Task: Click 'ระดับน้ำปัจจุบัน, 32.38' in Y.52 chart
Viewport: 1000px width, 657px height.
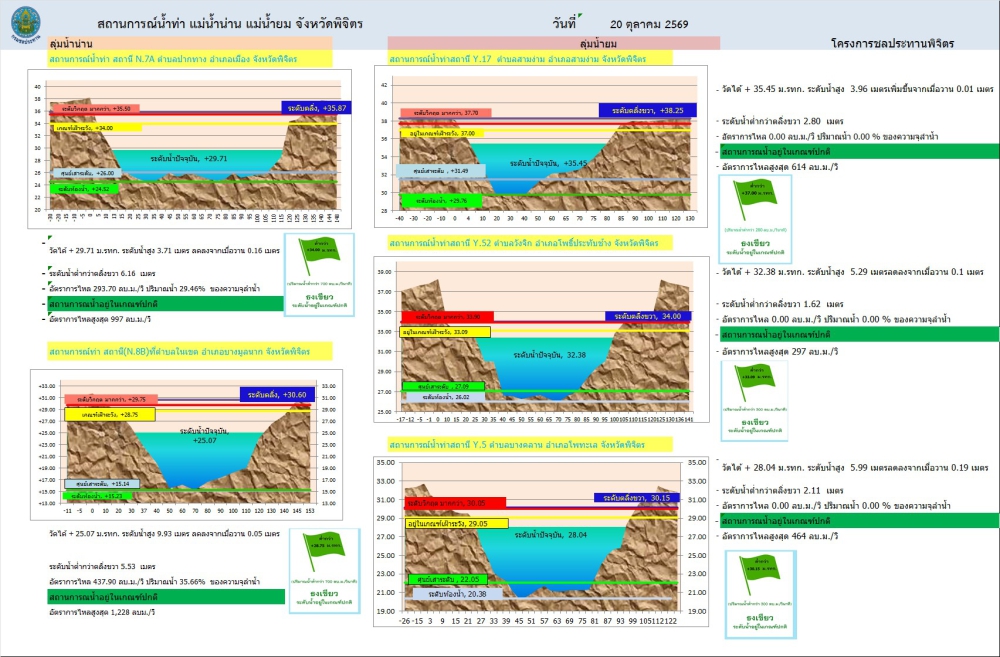Action: click(550, 355)
